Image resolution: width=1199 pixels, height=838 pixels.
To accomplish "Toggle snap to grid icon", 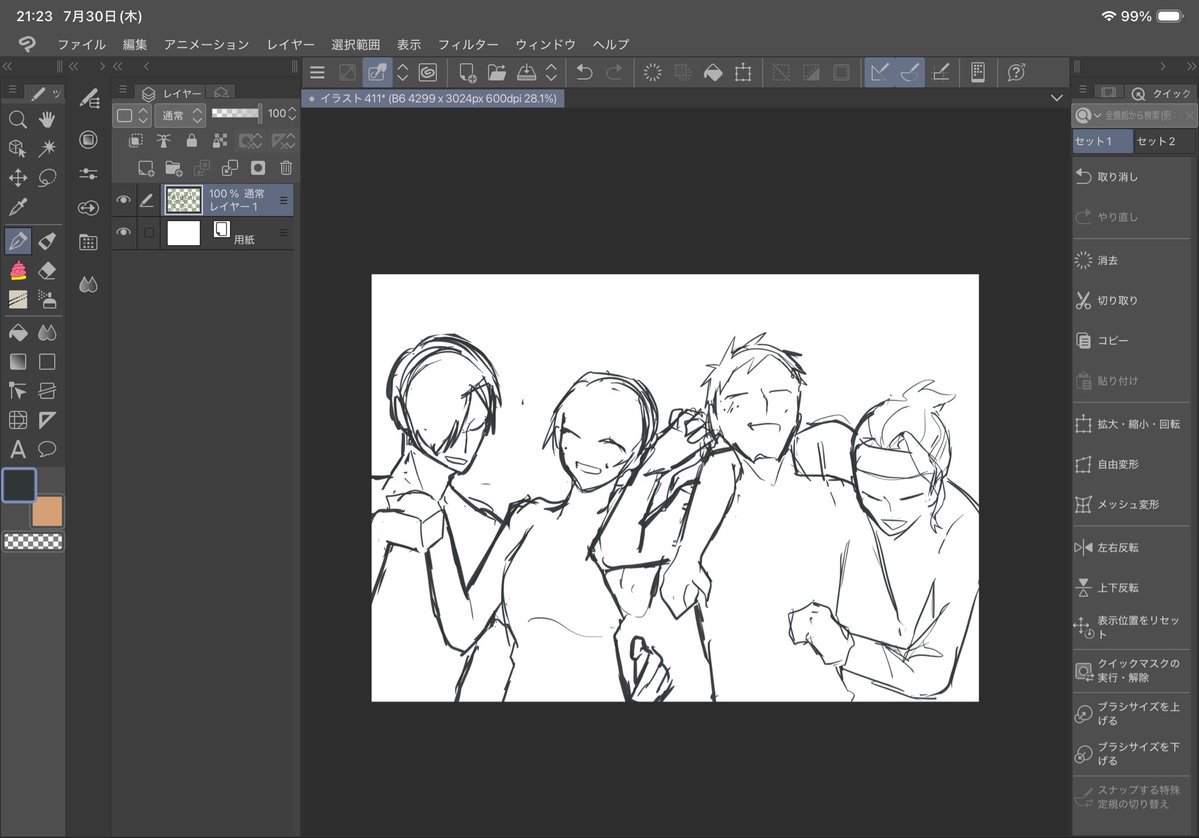I will tap(941, 73).
